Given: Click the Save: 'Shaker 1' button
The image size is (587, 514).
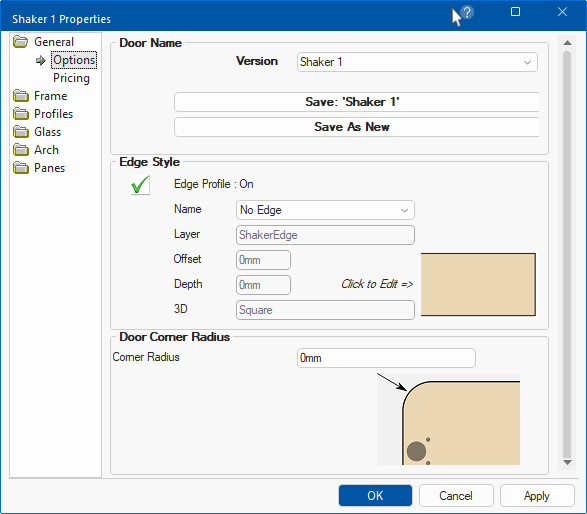Looking at the screenshot, I should coord(356,102).
